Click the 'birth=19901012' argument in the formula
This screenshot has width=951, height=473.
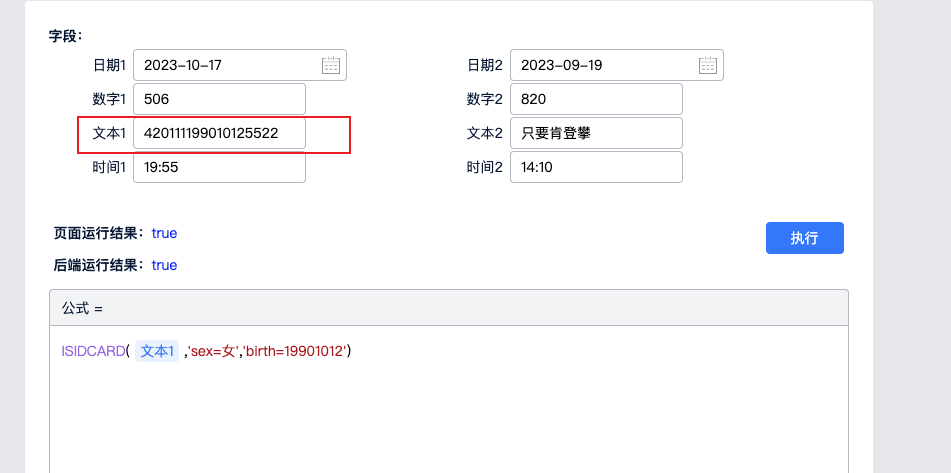(x=298, y=351)
